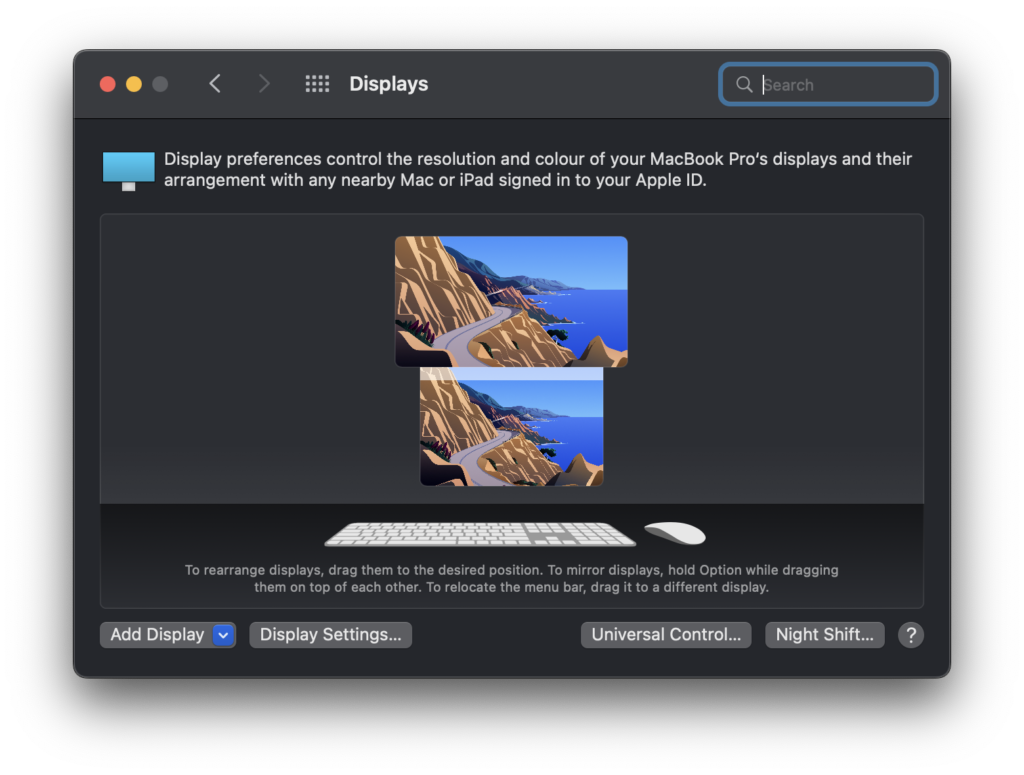Image resolution: width=1024 pixels, height=775 pixels.
Task: Click the keyboard illustration
Action: [x=480, y=533]
